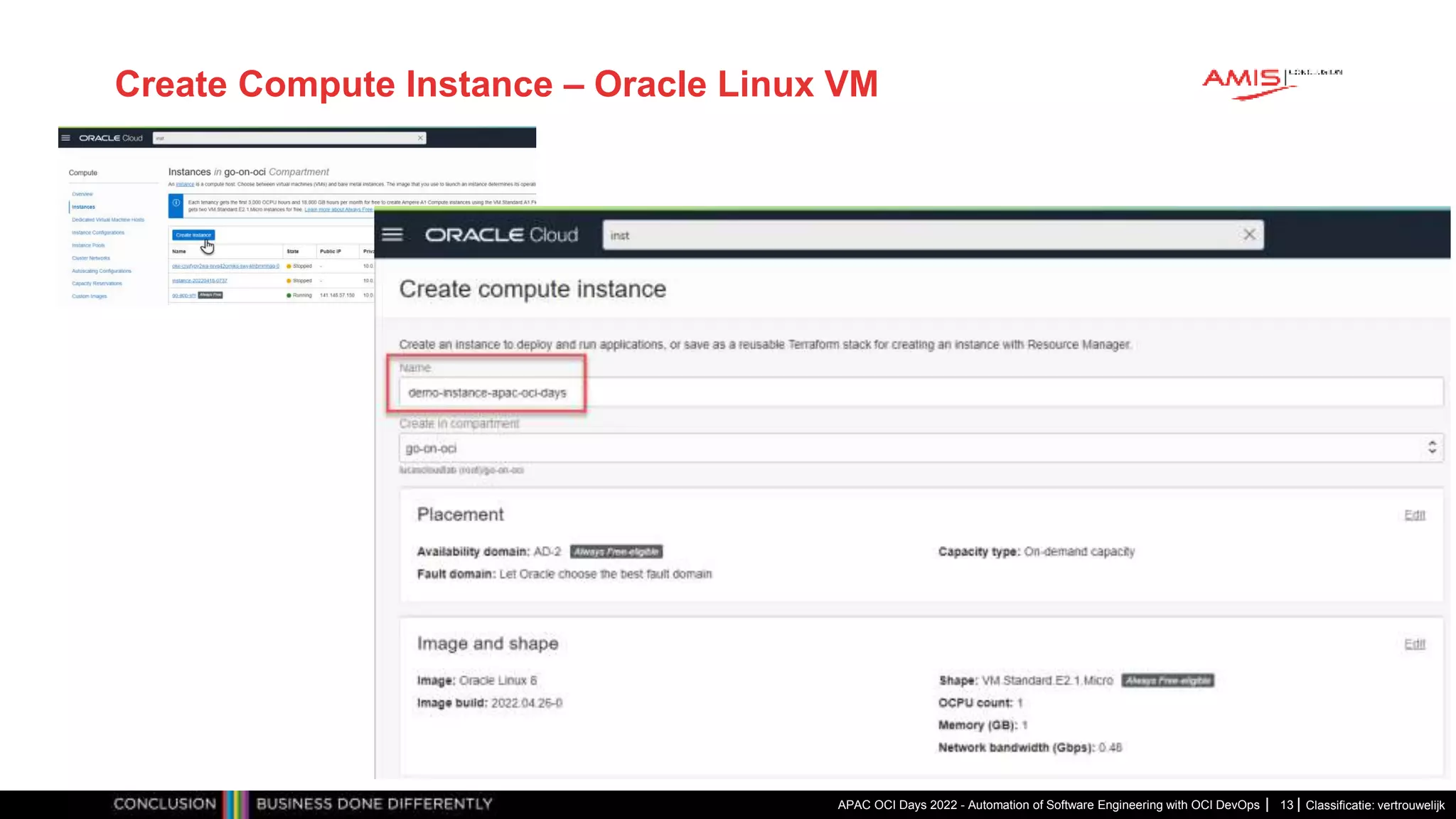Click ORACLE Cloud logo in Instances window
Viewport: 1456px width, 819px height.
(111, 138)
